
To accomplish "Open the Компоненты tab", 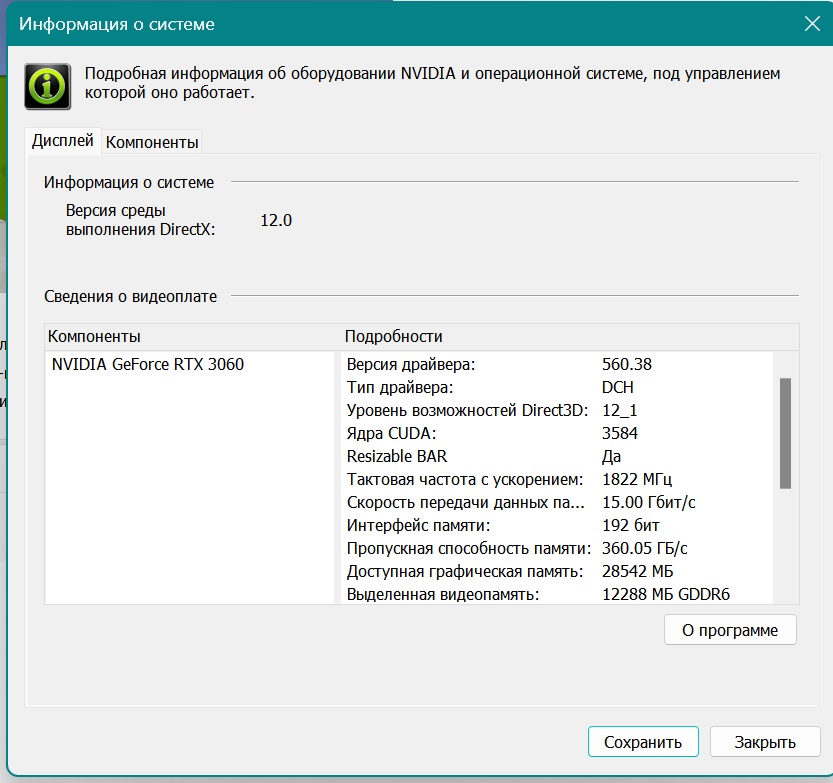I will [x=152, y=142].
